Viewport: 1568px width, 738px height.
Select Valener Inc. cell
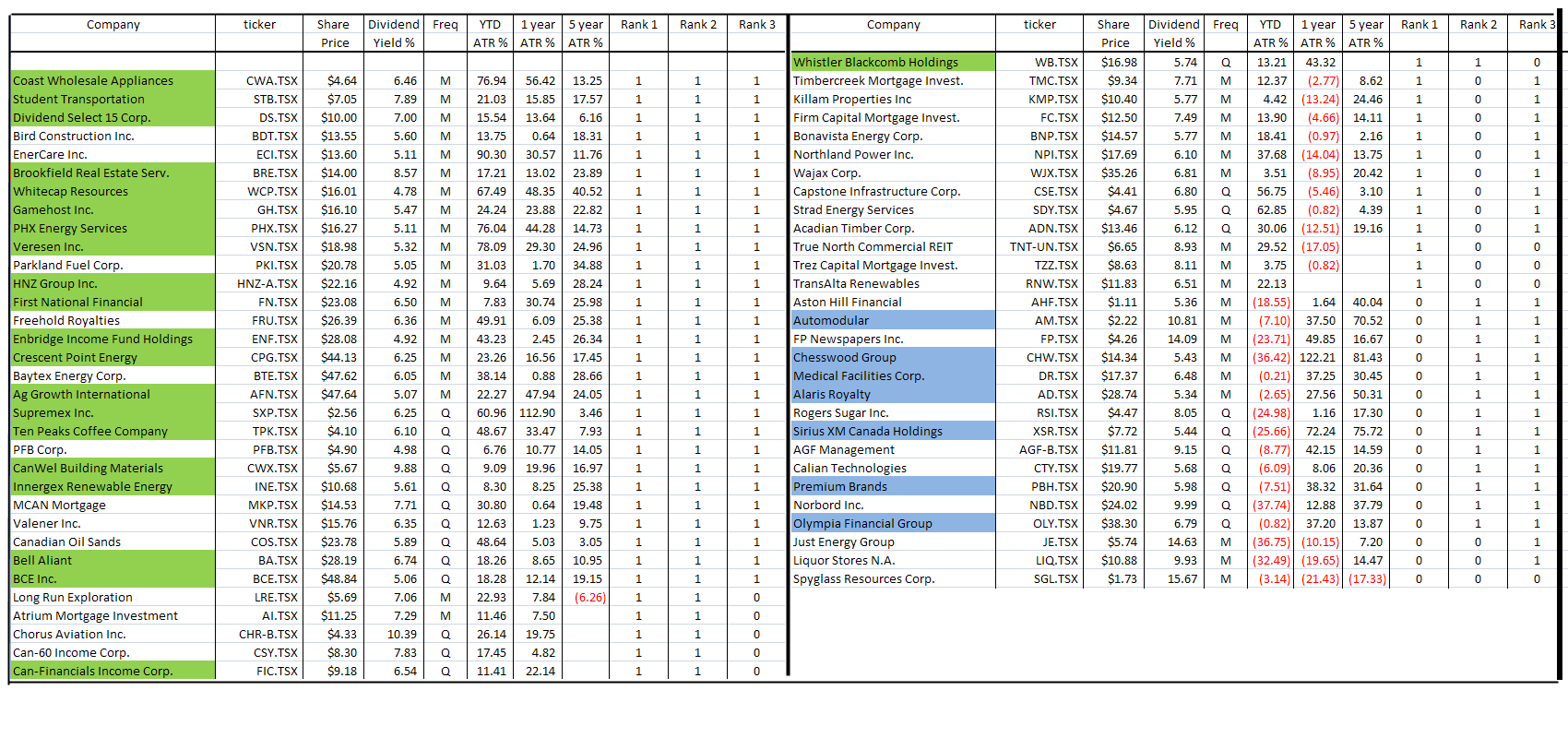(x=113, y=523)
